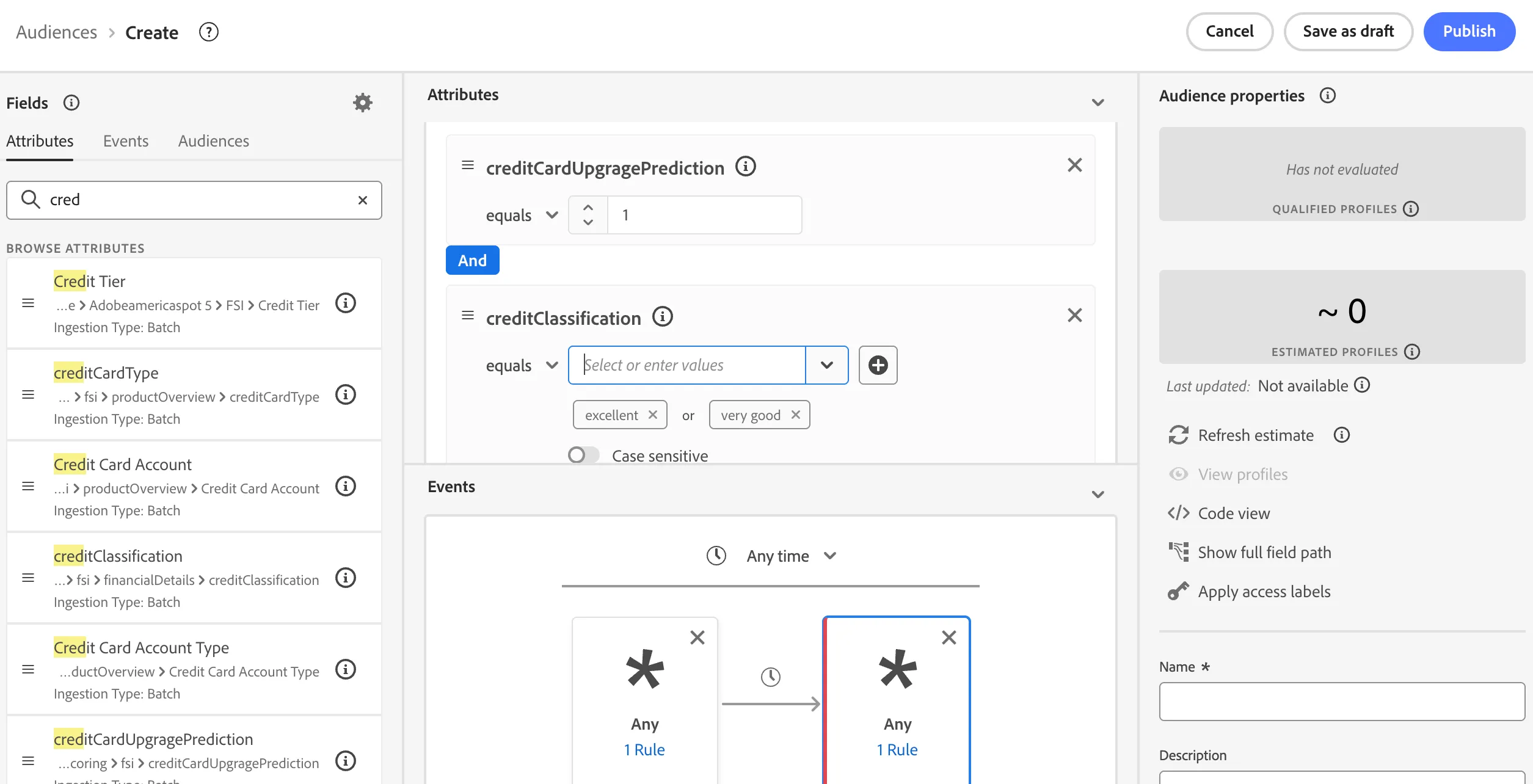Remove the very good value tag

(796, 415)
